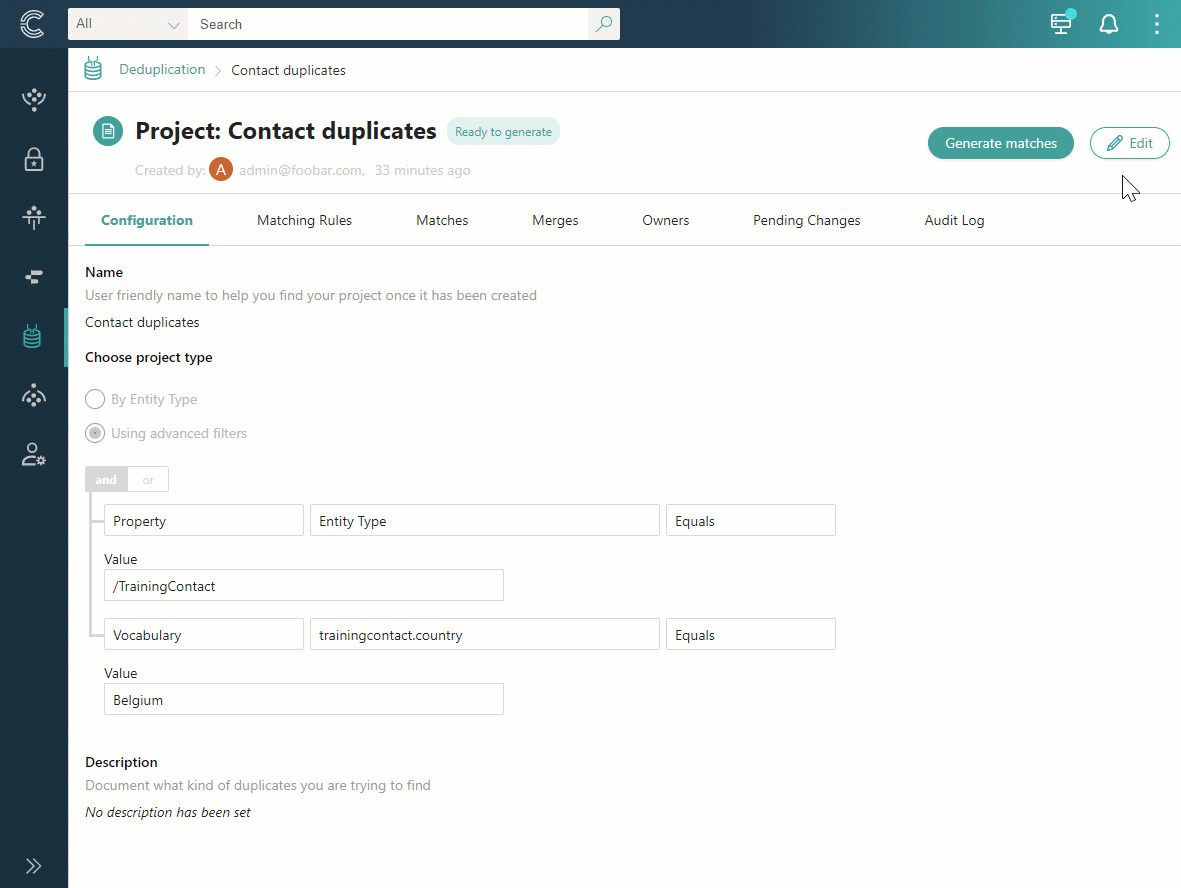This screenshot has width=1181, height=888.
Task: Open the notifications bell icon
Action: pos(1109,24)
